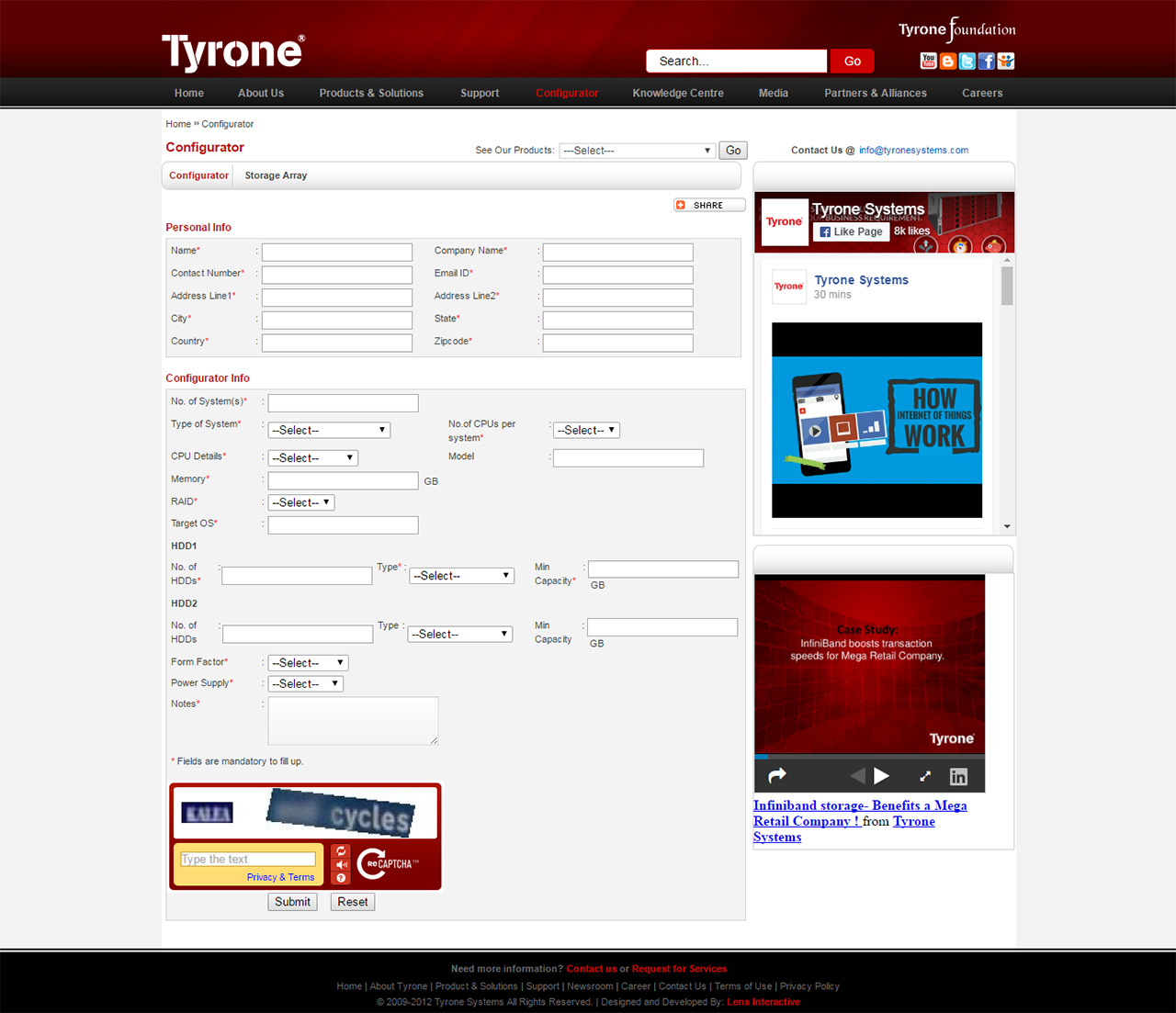This screenshot has width=1176, height=1013.
Task: Open the See Our Products dropdown
Action: [x=637, y=151]
